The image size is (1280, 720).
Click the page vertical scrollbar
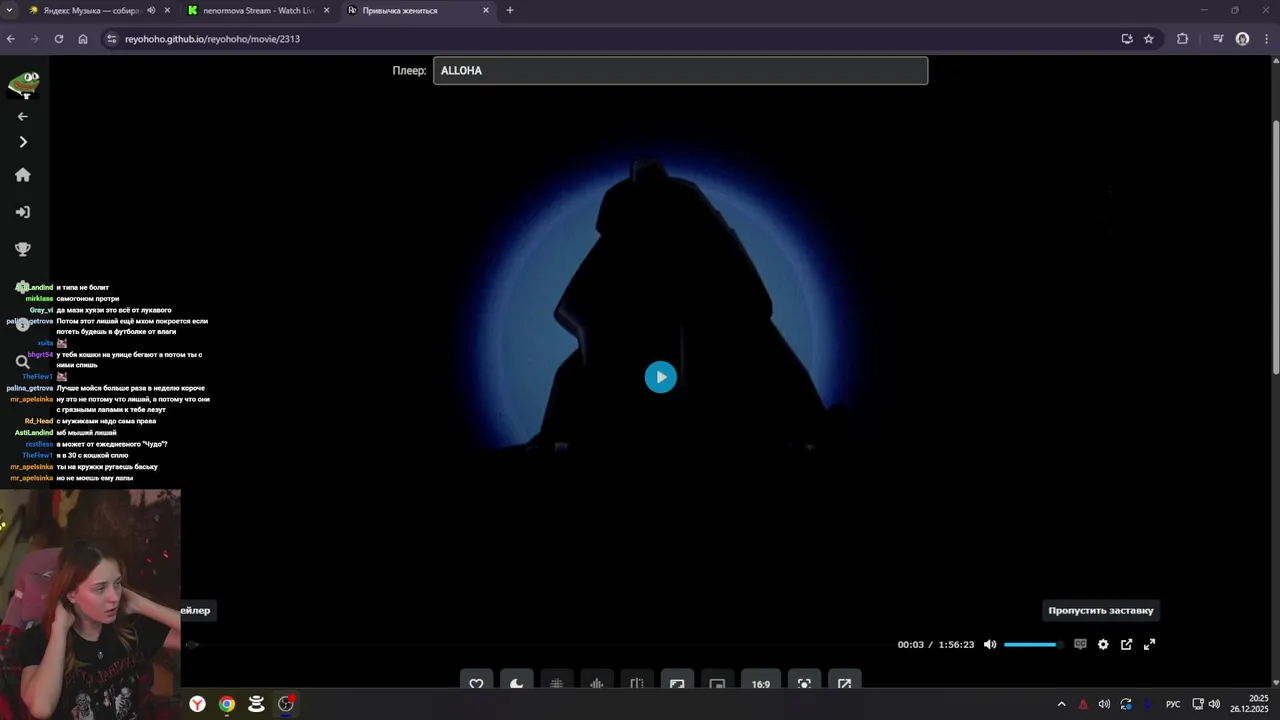1275,250
